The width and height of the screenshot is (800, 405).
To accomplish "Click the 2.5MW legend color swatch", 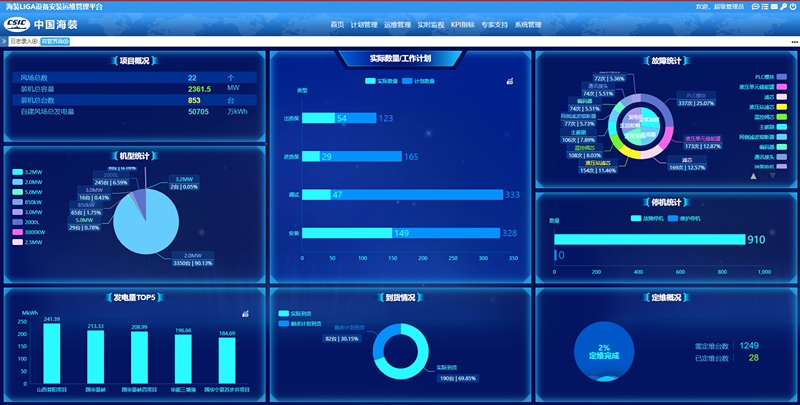I will [x=17, y=242].
